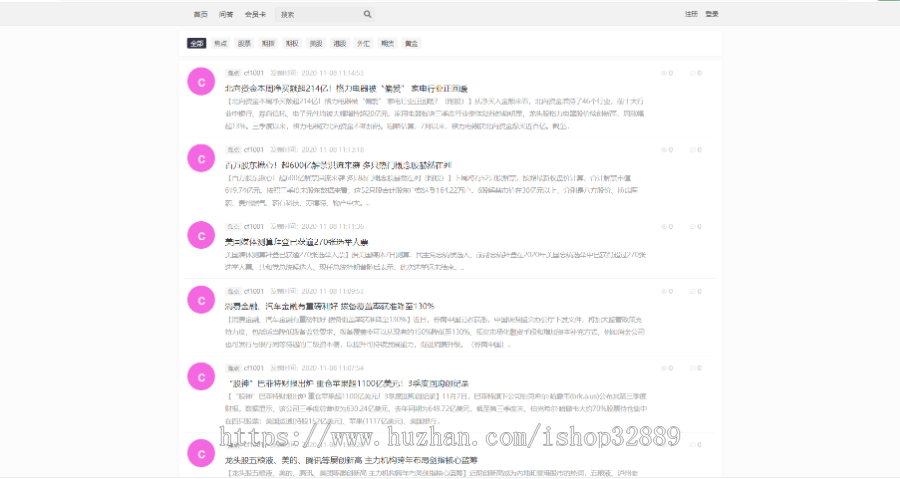Comment icon on 龙头股五粮液 post

click(692, 445)
